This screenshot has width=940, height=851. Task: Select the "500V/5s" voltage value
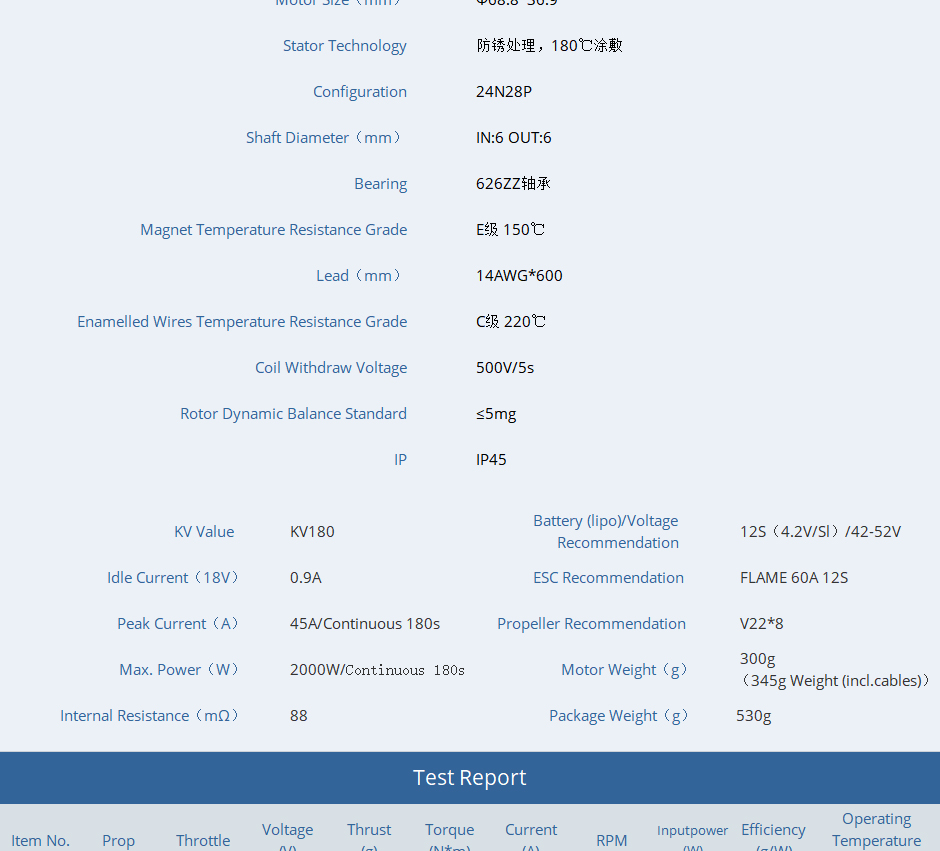(505, 368)
